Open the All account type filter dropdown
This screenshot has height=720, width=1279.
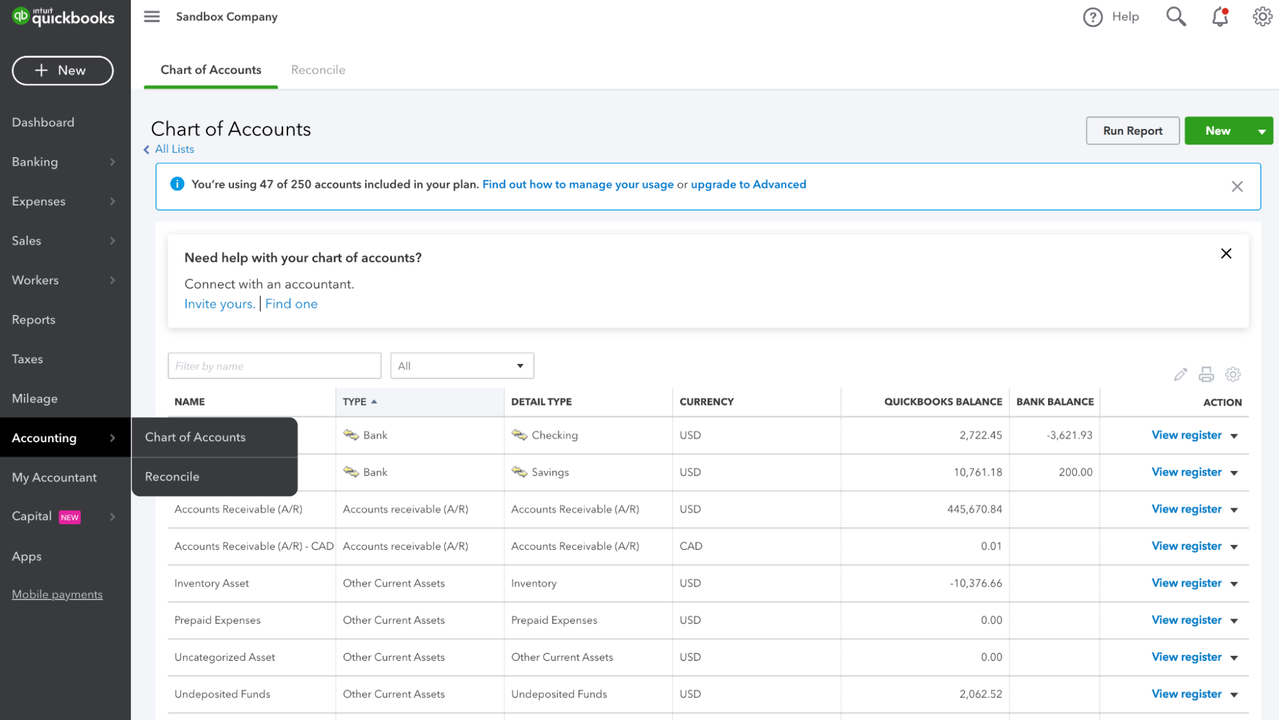(461, 366)
